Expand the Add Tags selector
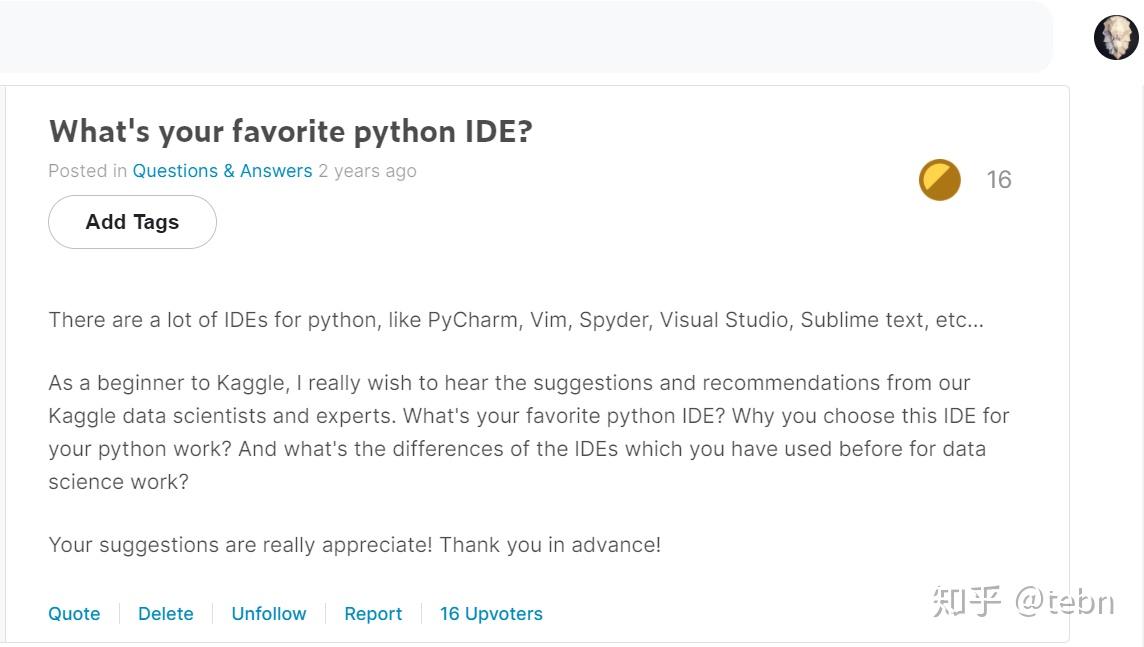The height and width of the screenshot is (647, 1144). pos(132,222)
